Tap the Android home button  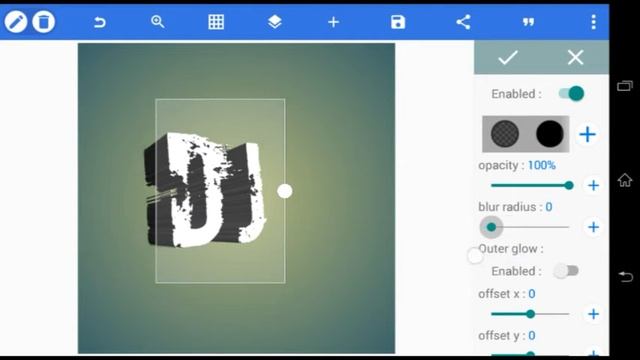click(x=624, y=180)
